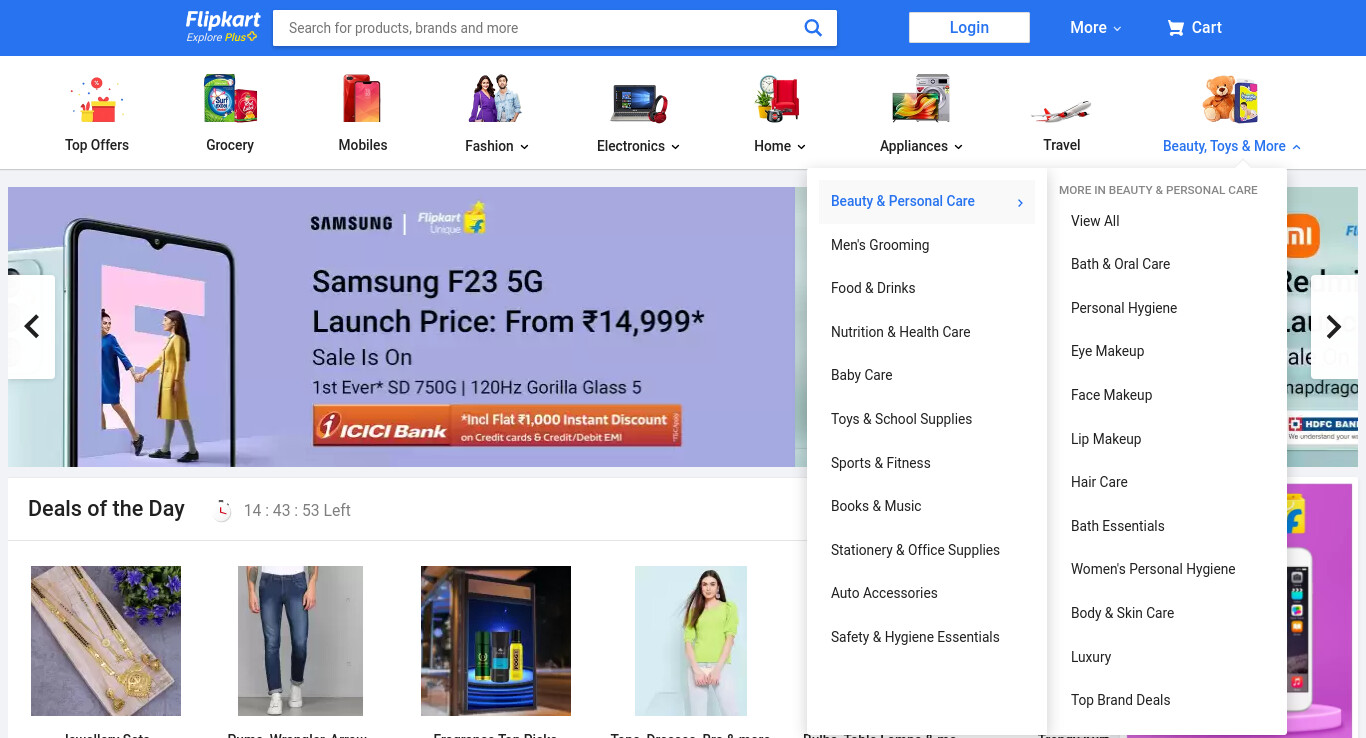Click the Login button

pos(969,28)
